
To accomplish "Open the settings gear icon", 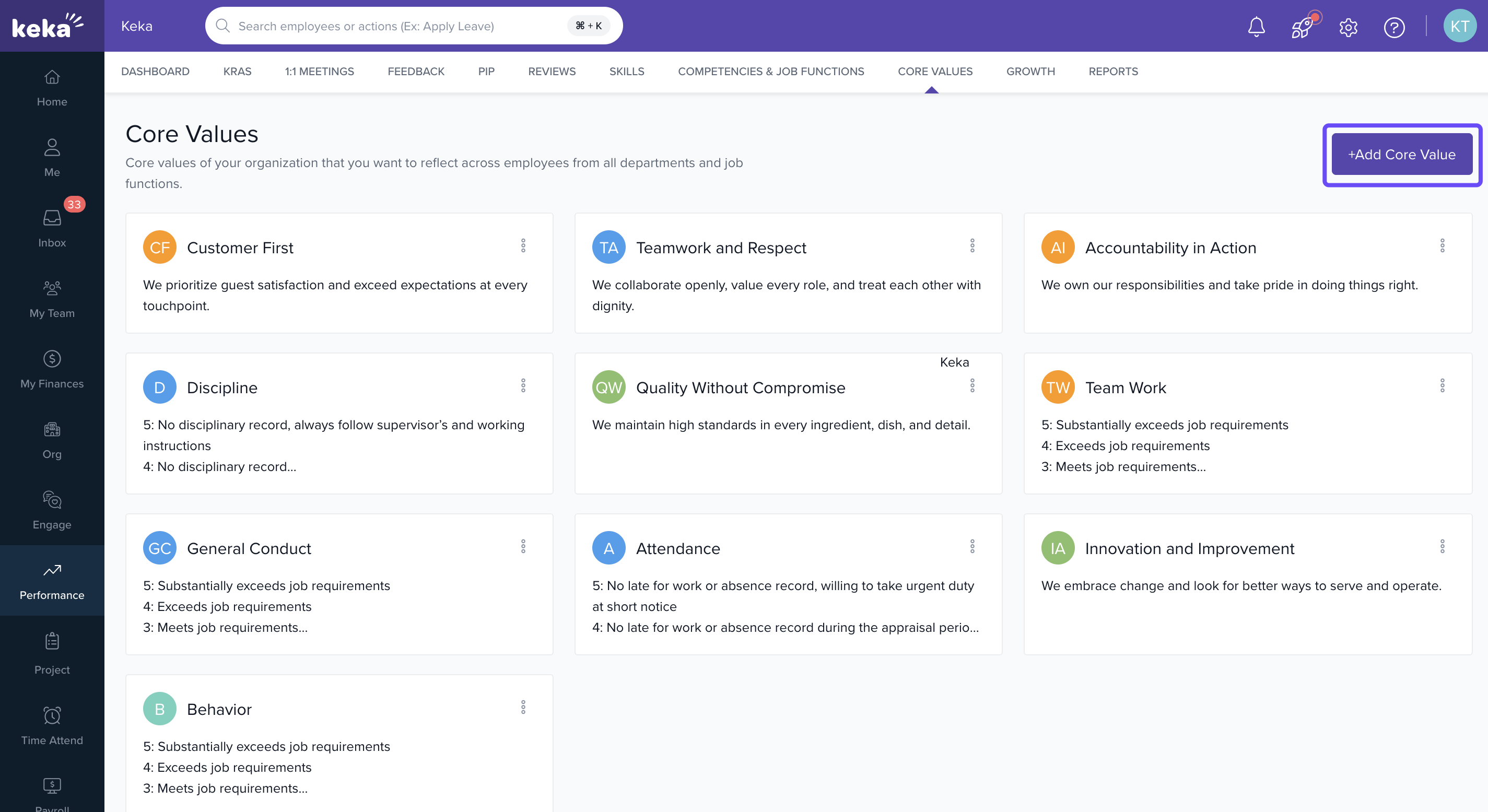I will 1348,27.
